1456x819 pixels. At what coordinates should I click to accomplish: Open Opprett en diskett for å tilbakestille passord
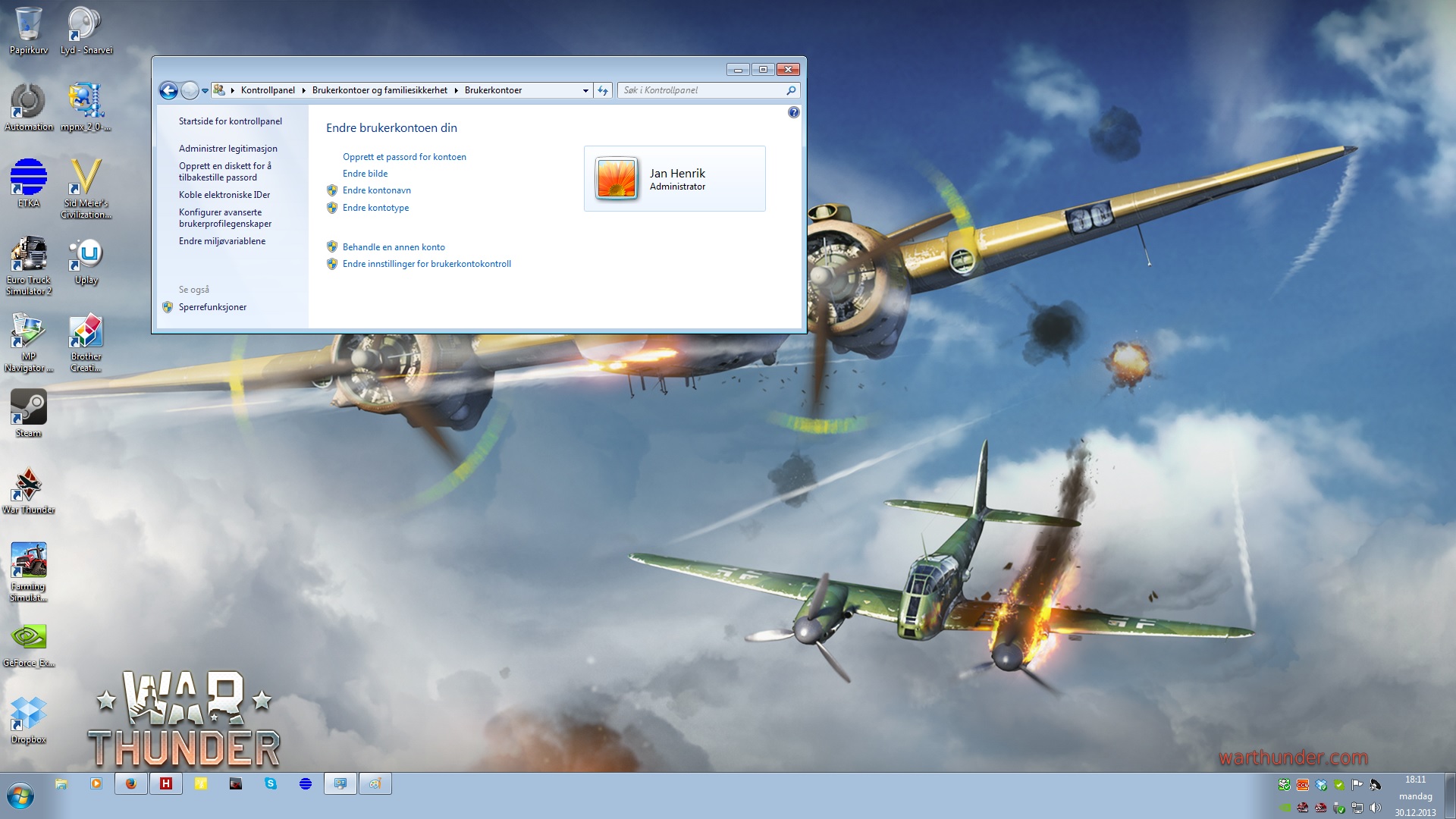point(225,171)
